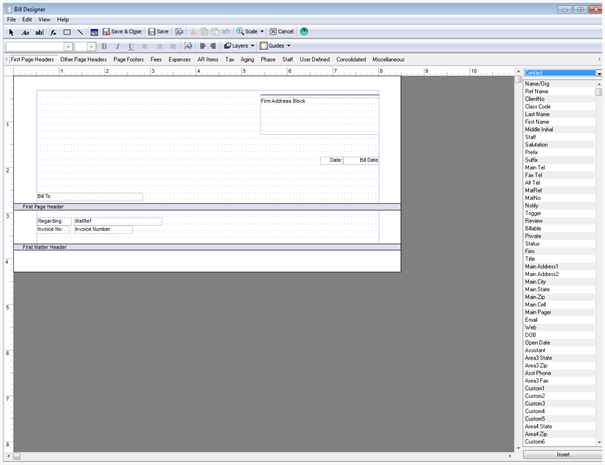
Task: Select the Bill Date field on canvas
Action: click(x=361, y=160)
